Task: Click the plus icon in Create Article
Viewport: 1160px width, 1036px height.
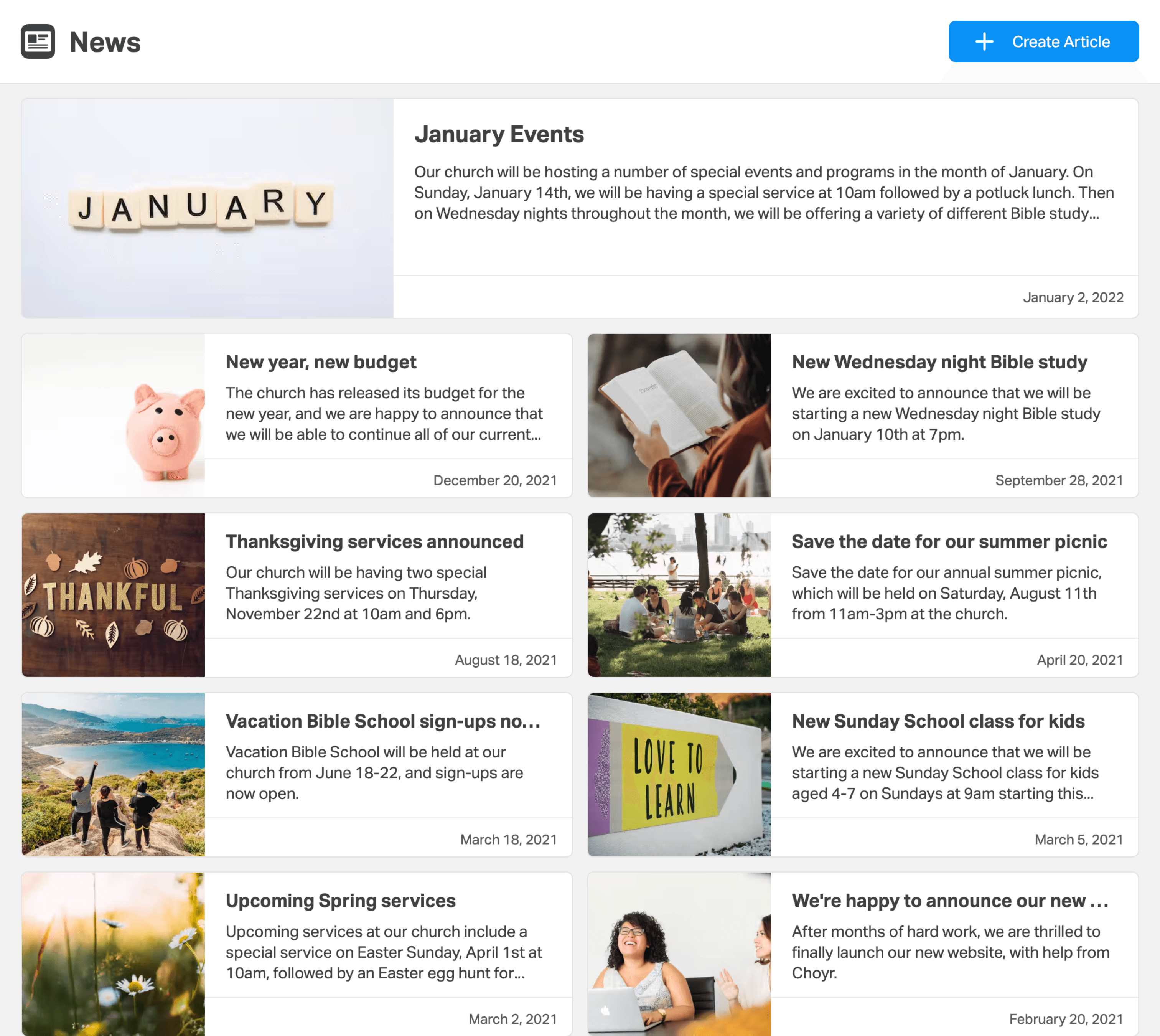Action: (x=984, y=41)
